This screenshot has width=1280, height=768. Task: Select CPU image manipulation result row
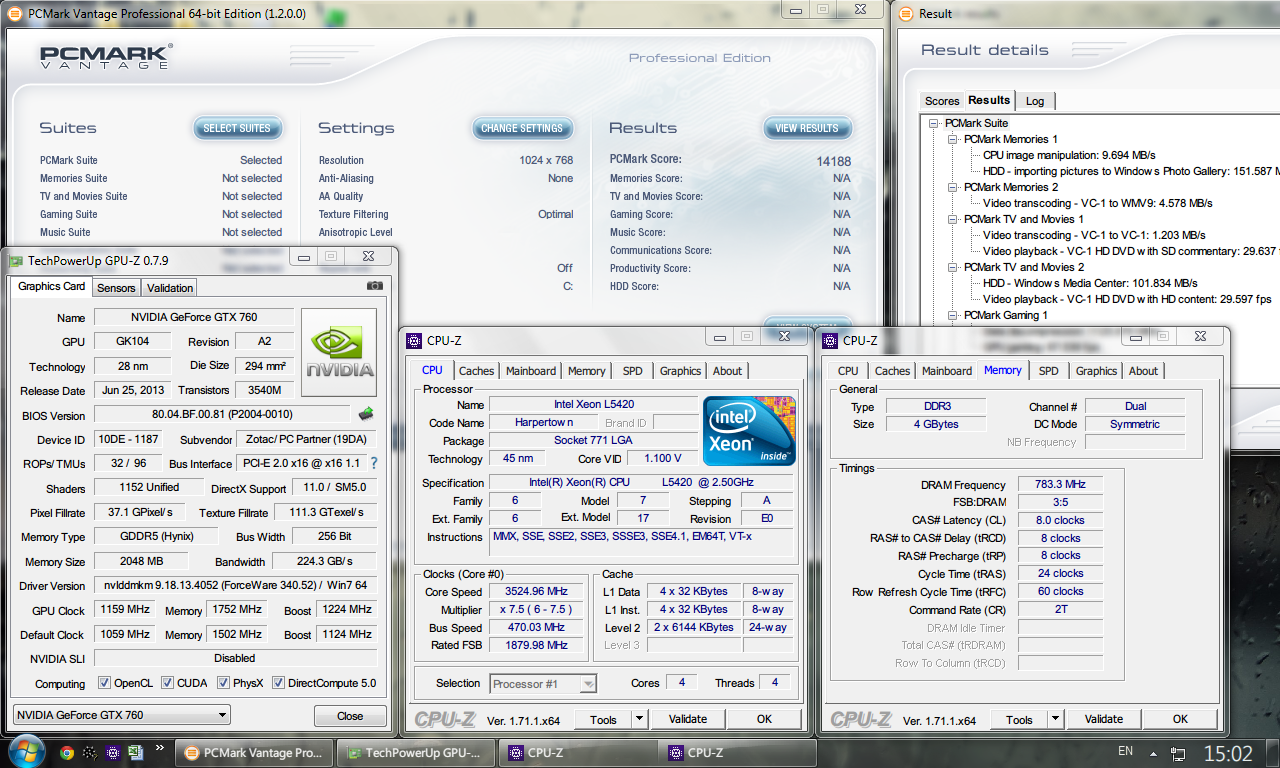pyautogui.click(x=1069, y=155)
